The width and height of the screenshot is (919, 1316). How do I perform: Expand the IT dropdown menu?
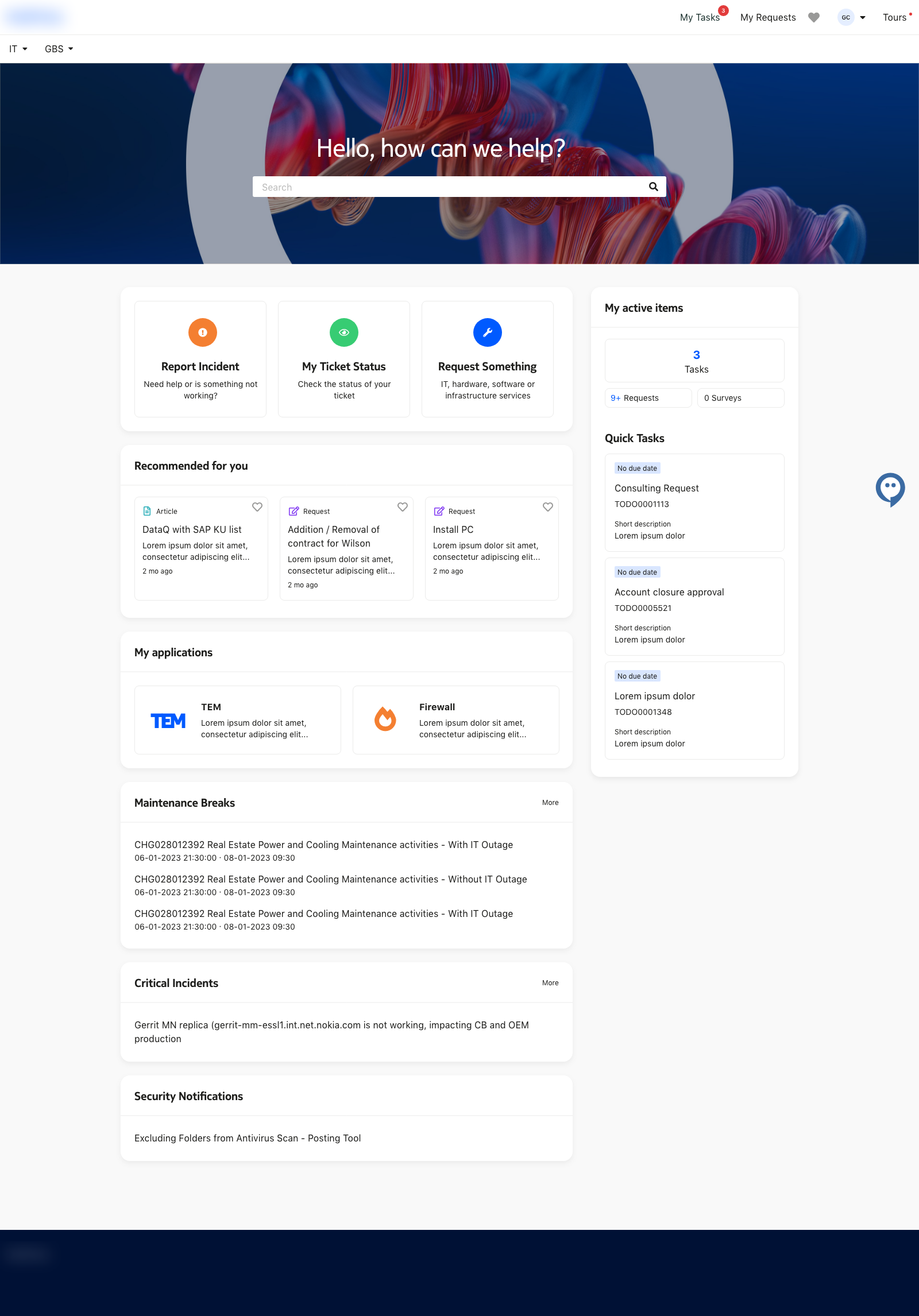coord(18,49)
